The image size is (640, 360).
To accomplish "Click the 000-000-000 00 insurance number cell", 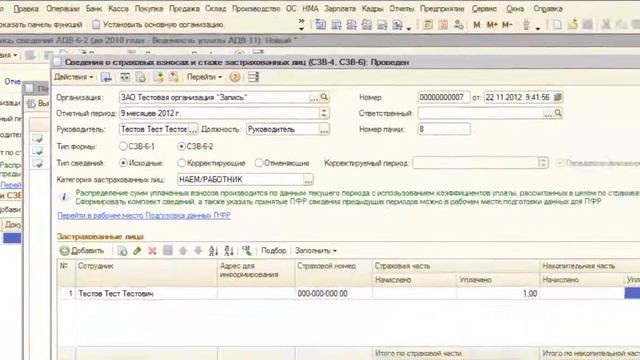I will 333,293.
